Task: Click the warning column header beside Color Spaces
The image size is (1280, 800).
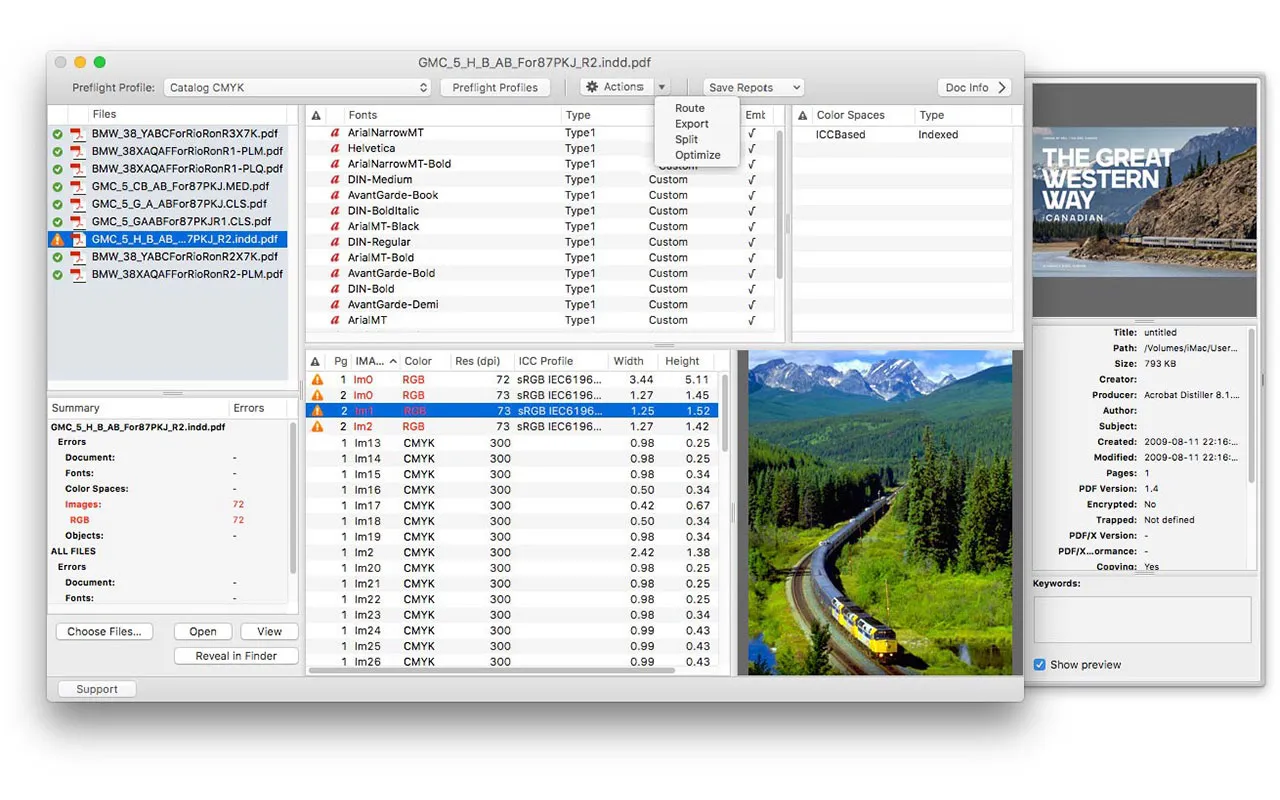Action: click(802, 116)
